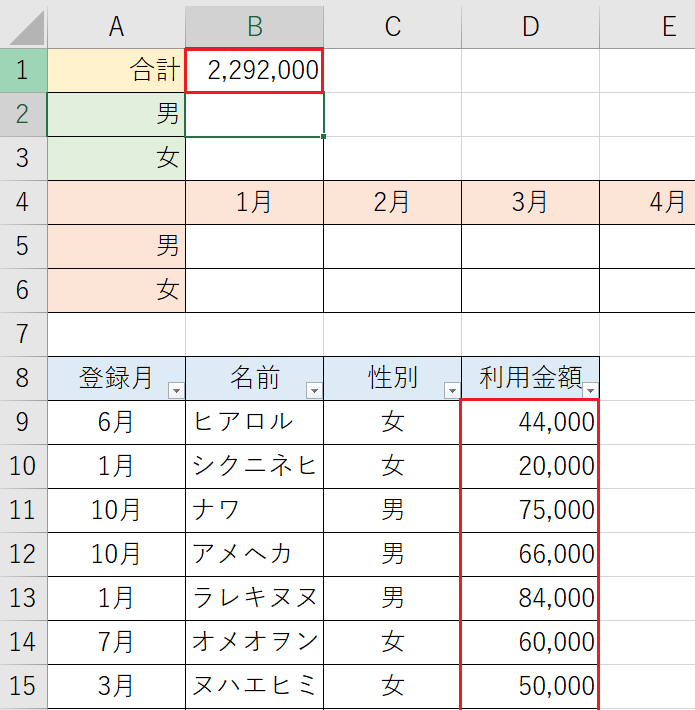The width and height of the screenshot is (695, 710).
Task: Select the name ヌハエヒミ
Action: (254, 686)
